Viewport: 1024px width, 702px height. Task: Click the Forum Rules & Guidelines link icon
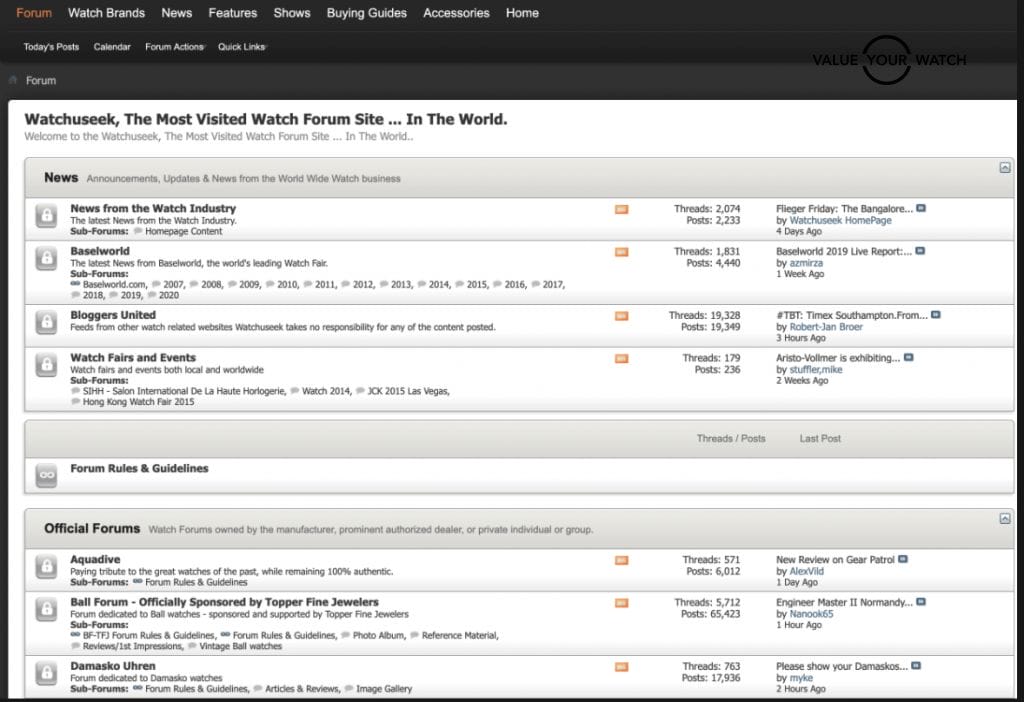46,475
